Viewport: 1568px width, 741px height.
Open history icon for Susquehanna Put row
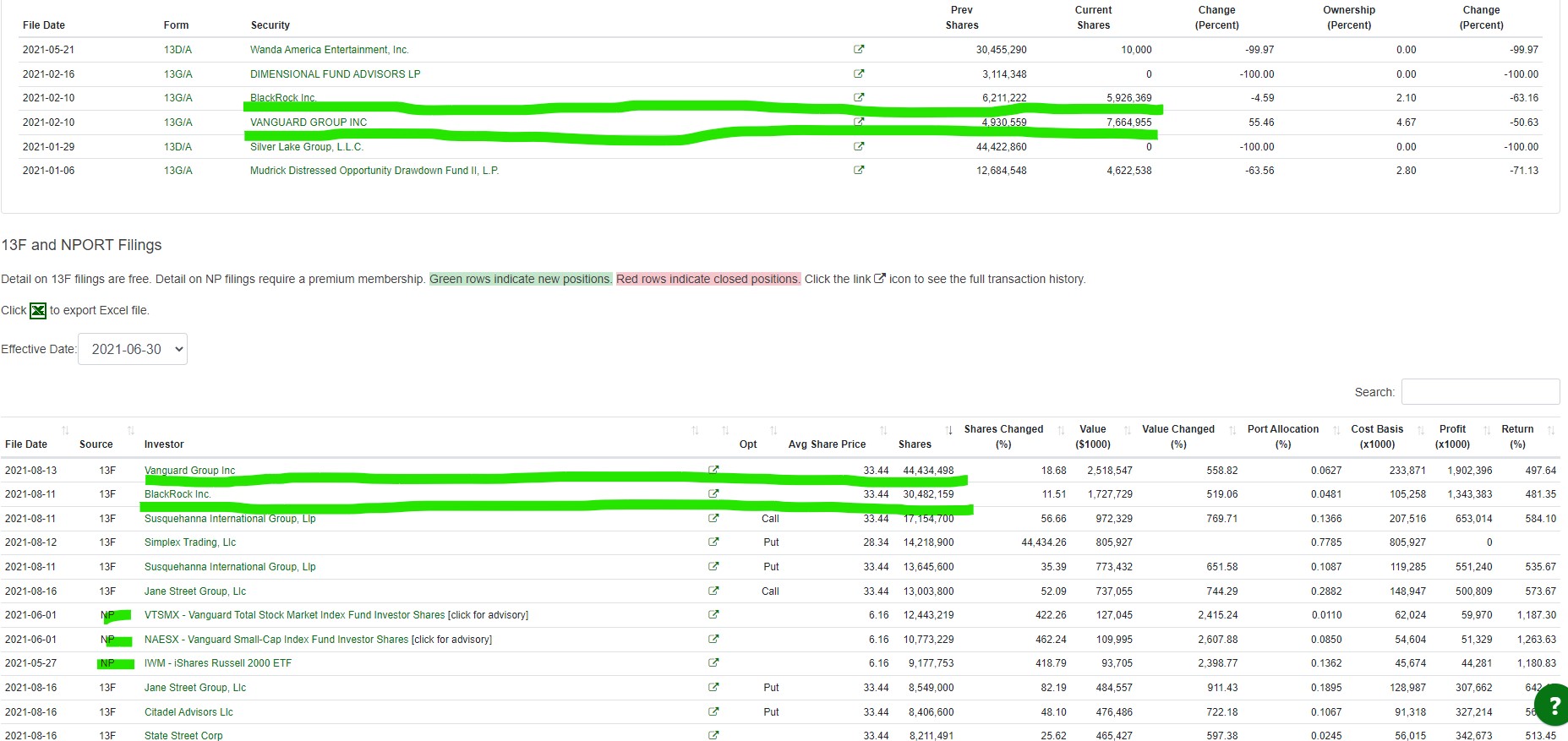(x=713, y=566)
